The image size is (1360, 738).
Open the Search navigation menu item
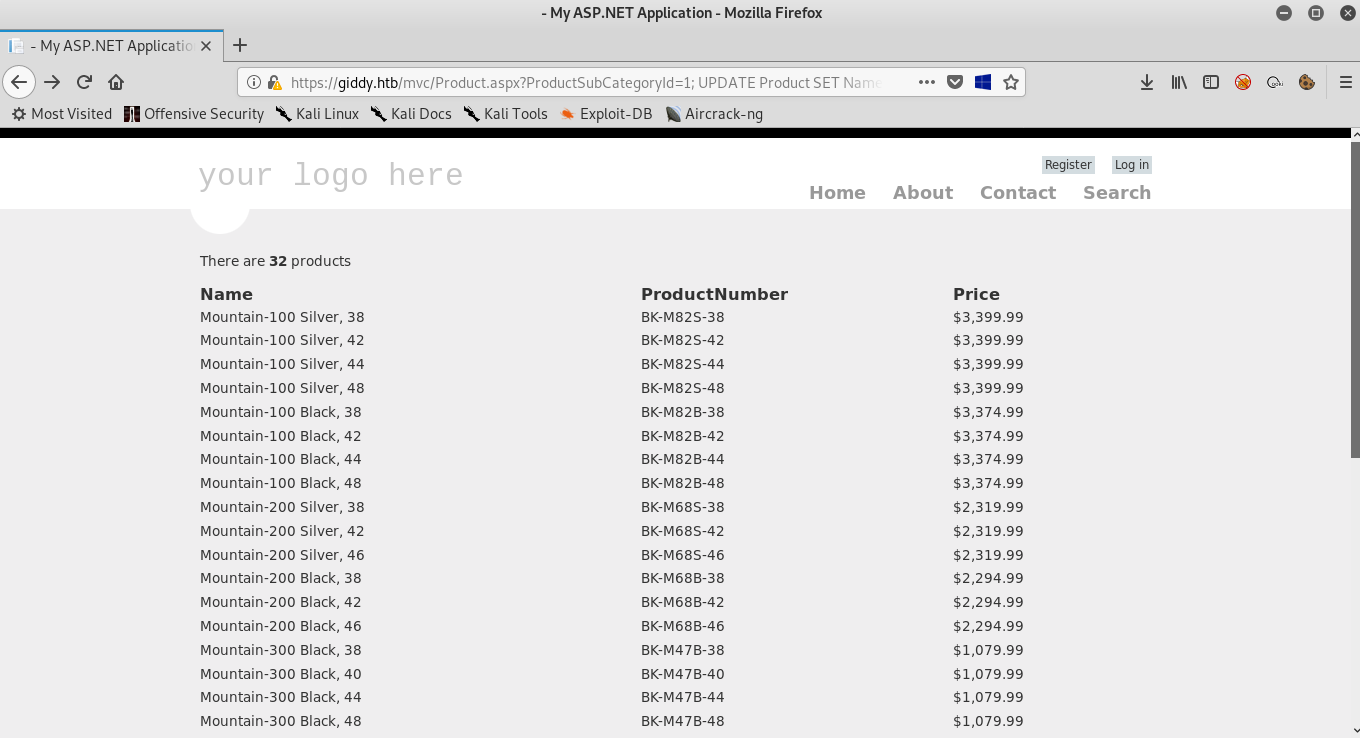pos(1116,193)
